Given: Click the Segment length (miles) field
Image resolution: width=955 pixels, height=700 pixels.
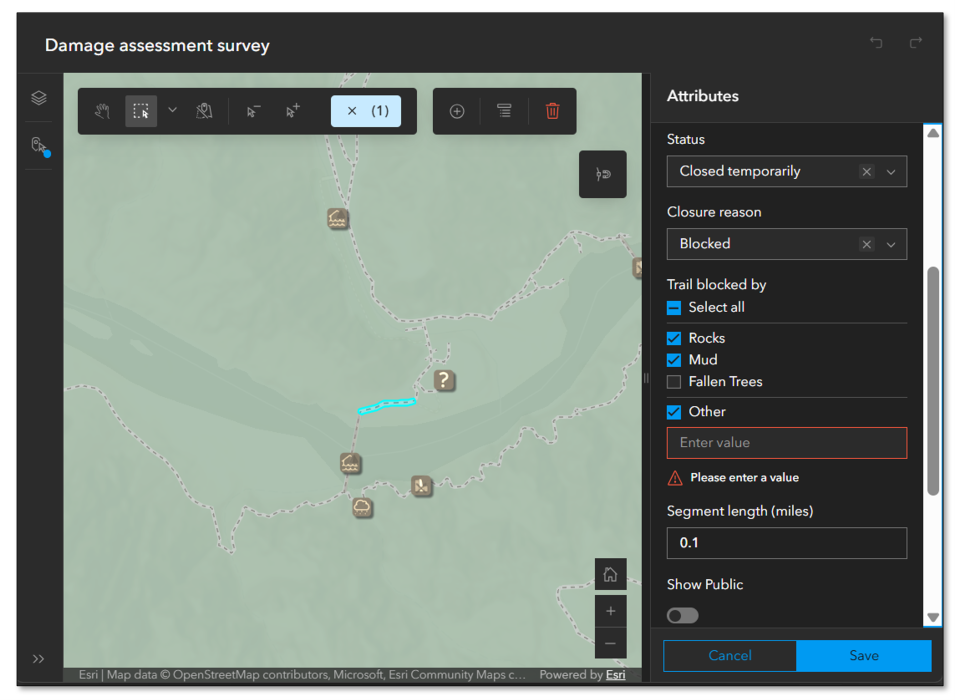Looking at the screenshot, I should (x=786, y=543).
